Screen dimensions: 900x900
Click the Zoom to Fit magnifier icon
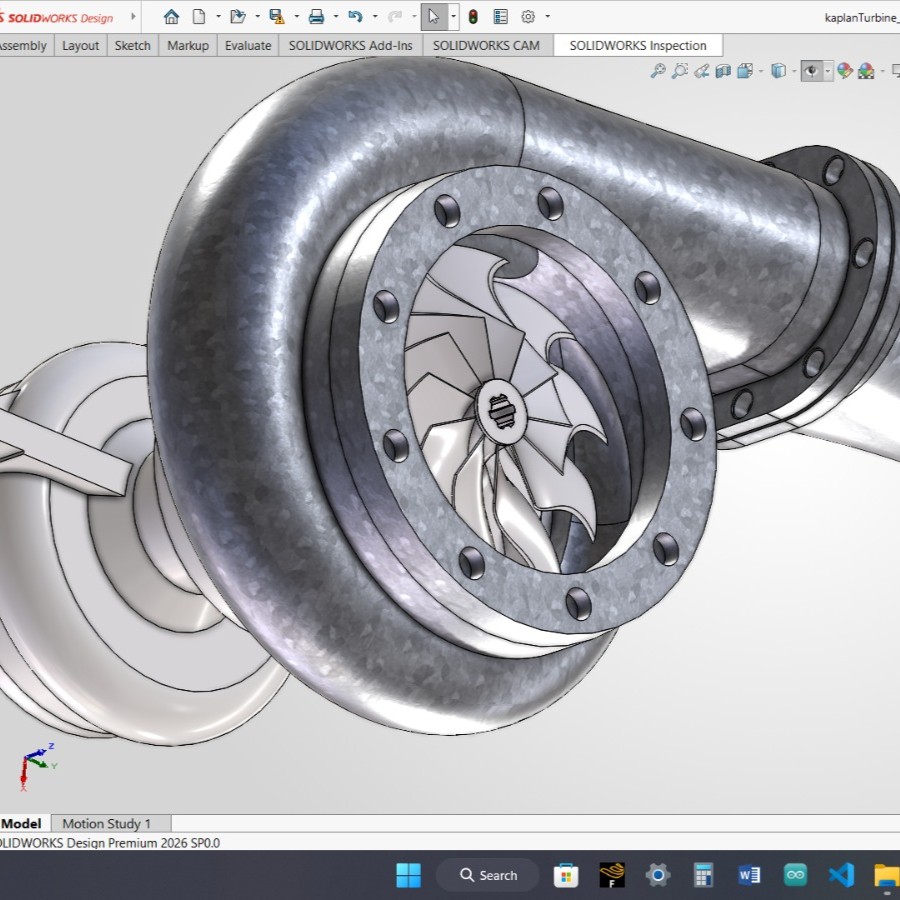pyautogui.click(x=658, y=71)
